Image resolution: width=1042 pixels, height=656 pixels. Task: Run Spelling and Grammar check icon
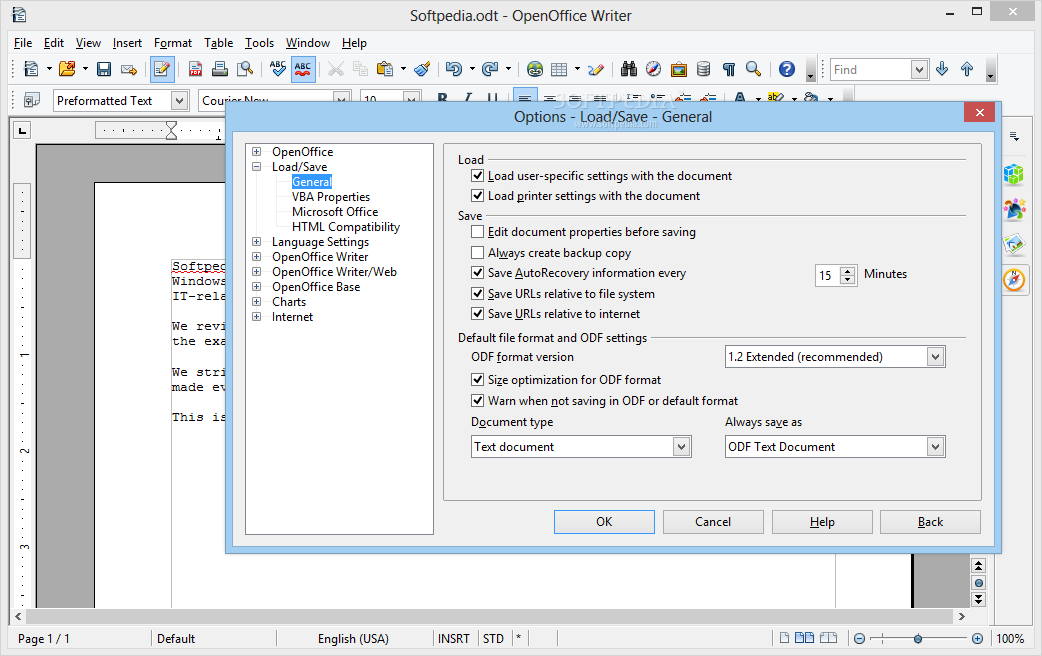pyautogui.click(x=278, y=69)
